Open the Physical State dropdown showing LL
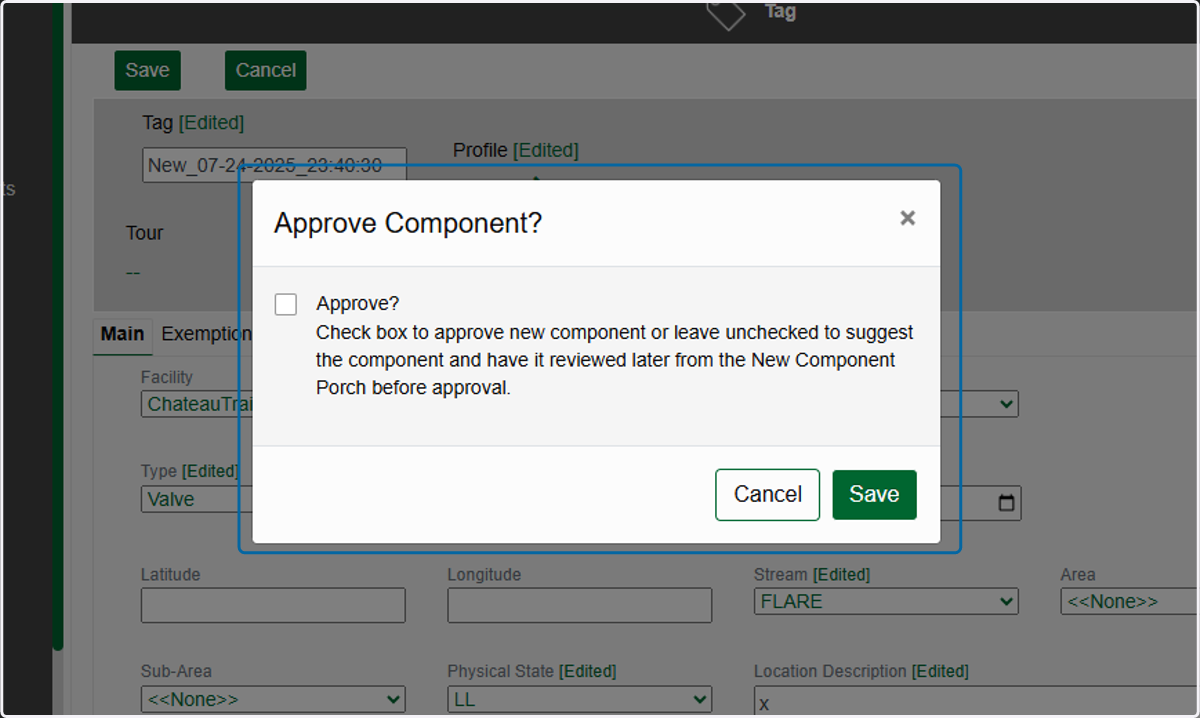The height and width of the screenshot is (718, 1200). 580,698
